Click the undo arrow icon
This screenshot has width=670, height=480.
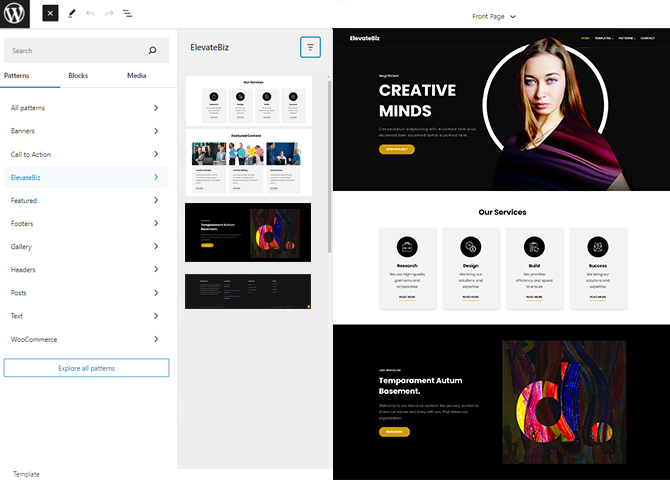pos(91,14)
